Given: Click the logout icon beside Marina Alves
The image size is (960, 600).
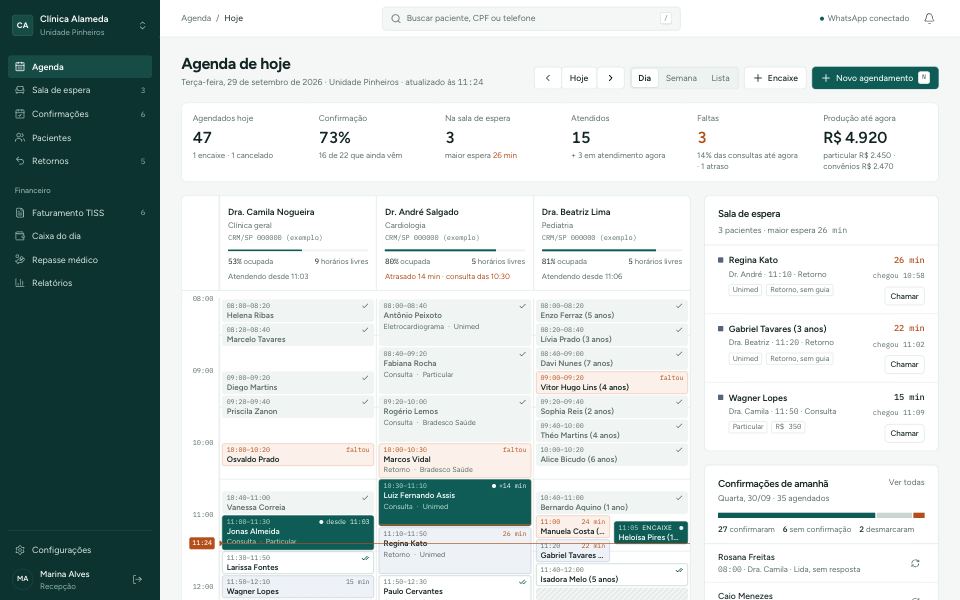Looking at the screenshot, I should pos(137,579).
